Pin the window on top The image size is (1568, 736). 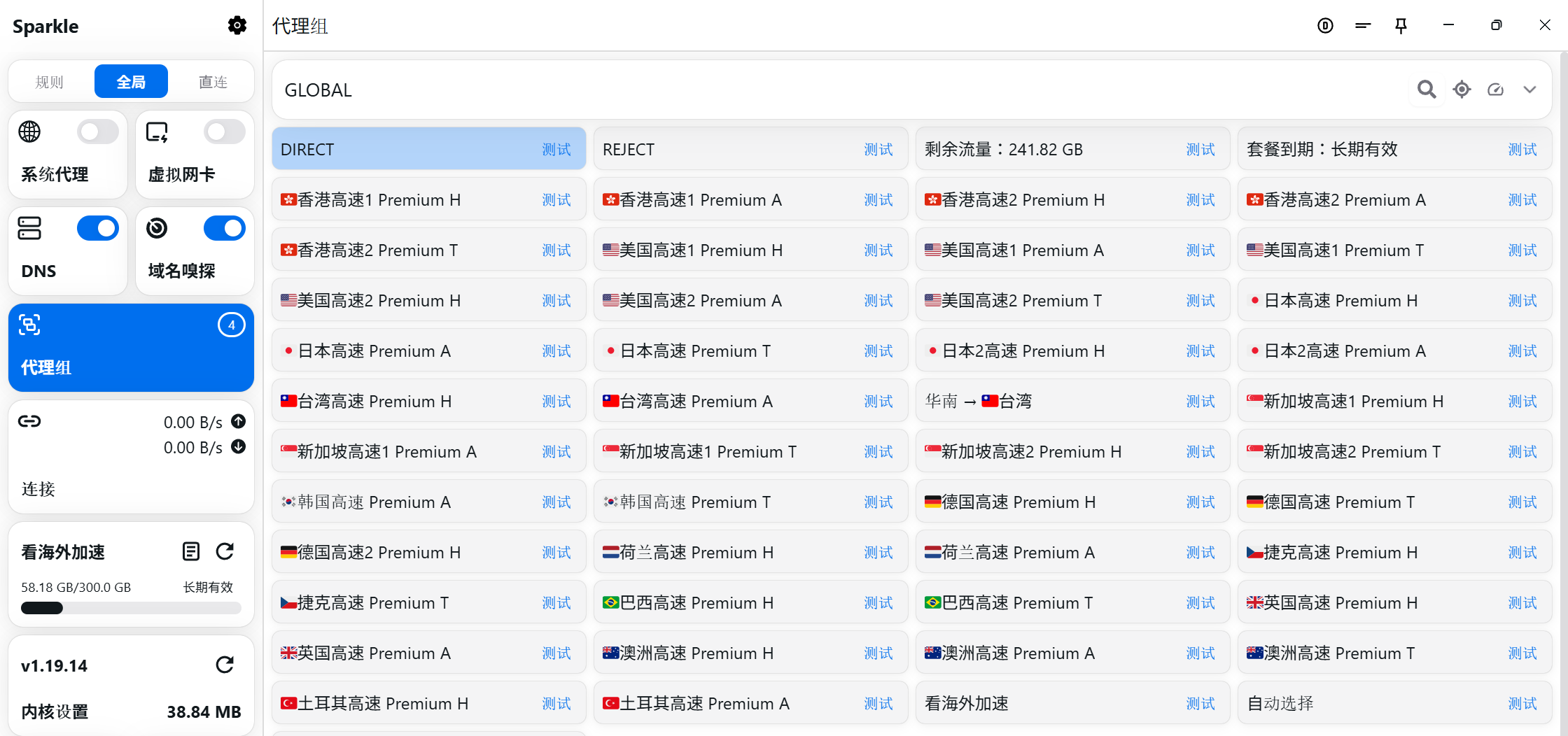(x=1401, y=26)
